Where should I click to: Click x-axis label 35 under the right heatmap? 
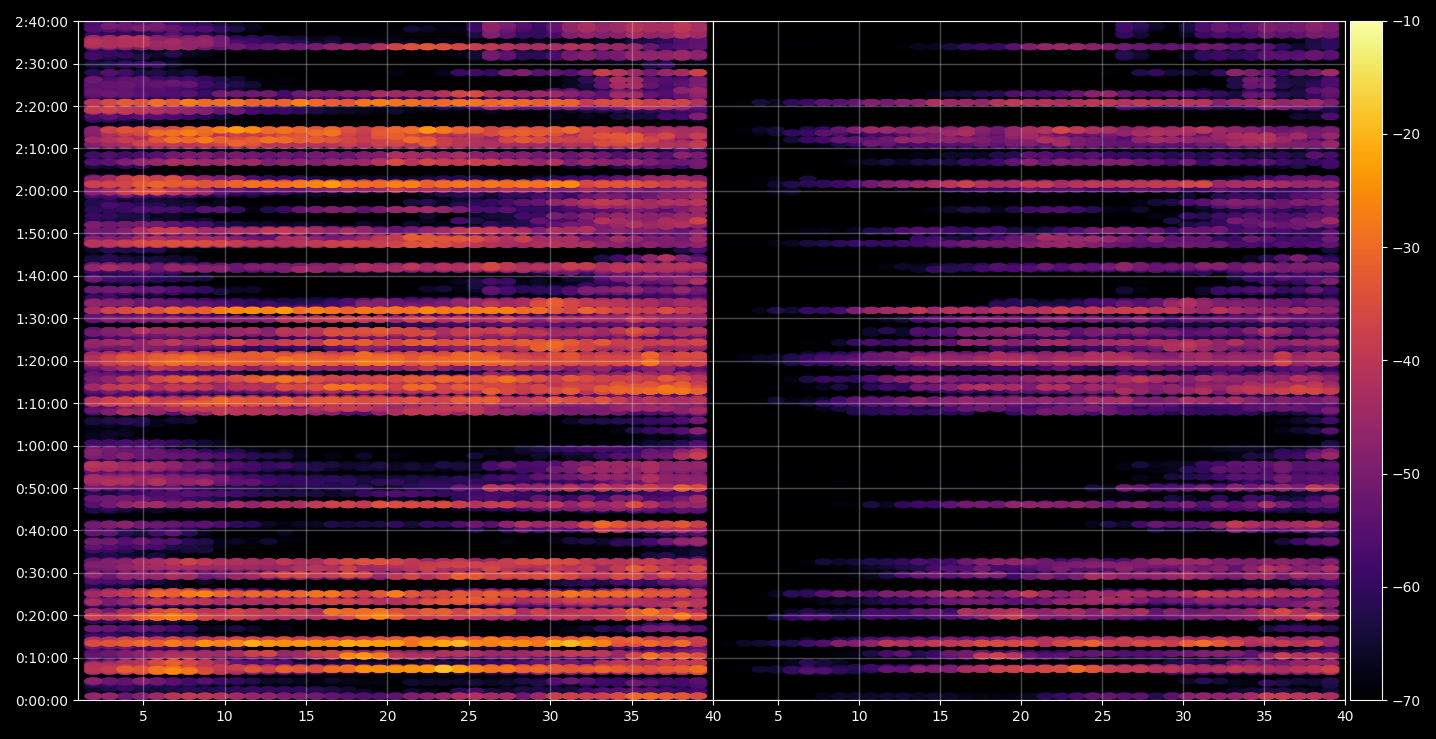pyautogui.click(x=1264, y=716)
